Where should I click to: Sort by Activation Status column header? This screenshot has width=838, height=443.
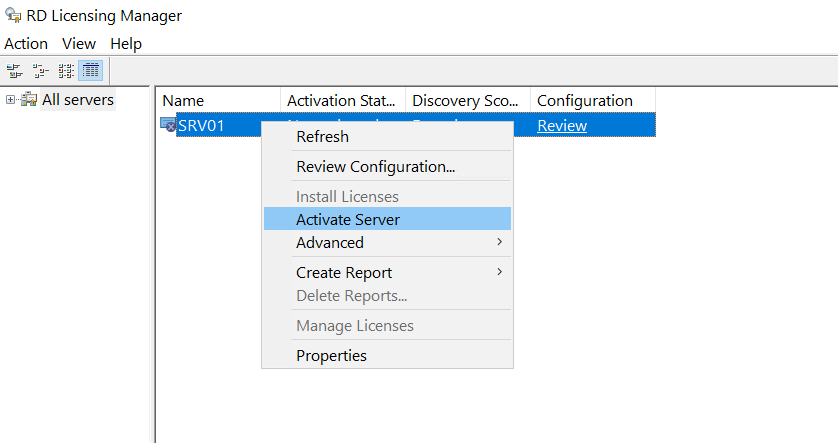point(343,100)
